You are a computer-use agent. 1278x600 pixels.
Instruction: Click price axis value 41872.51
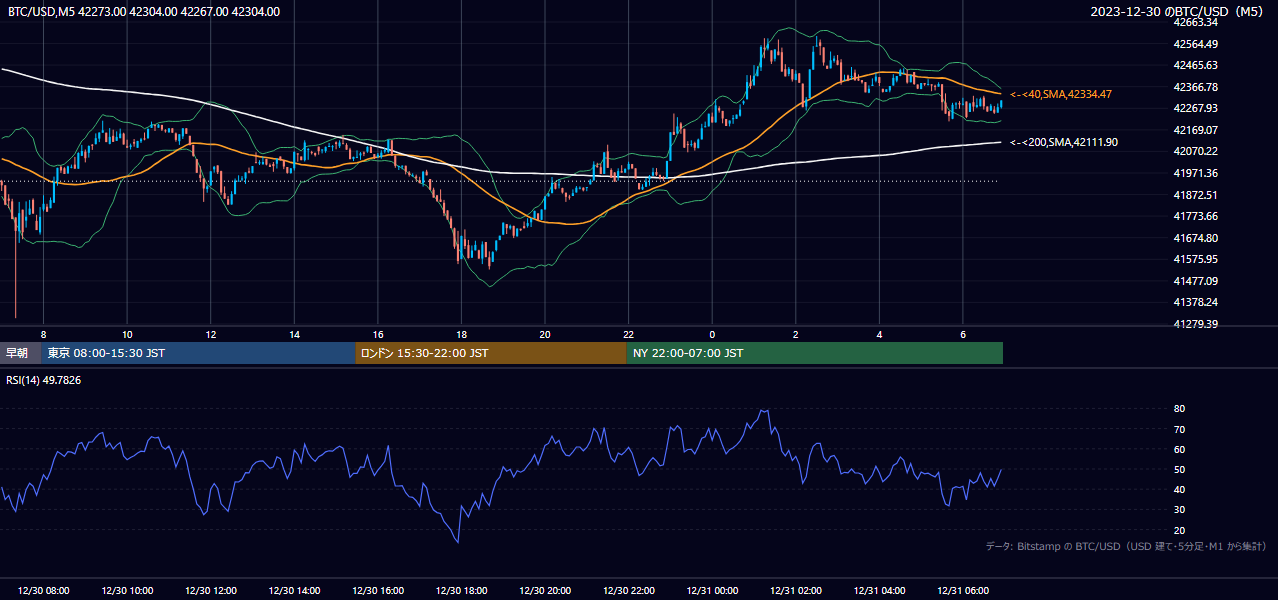pos(1196,195)
